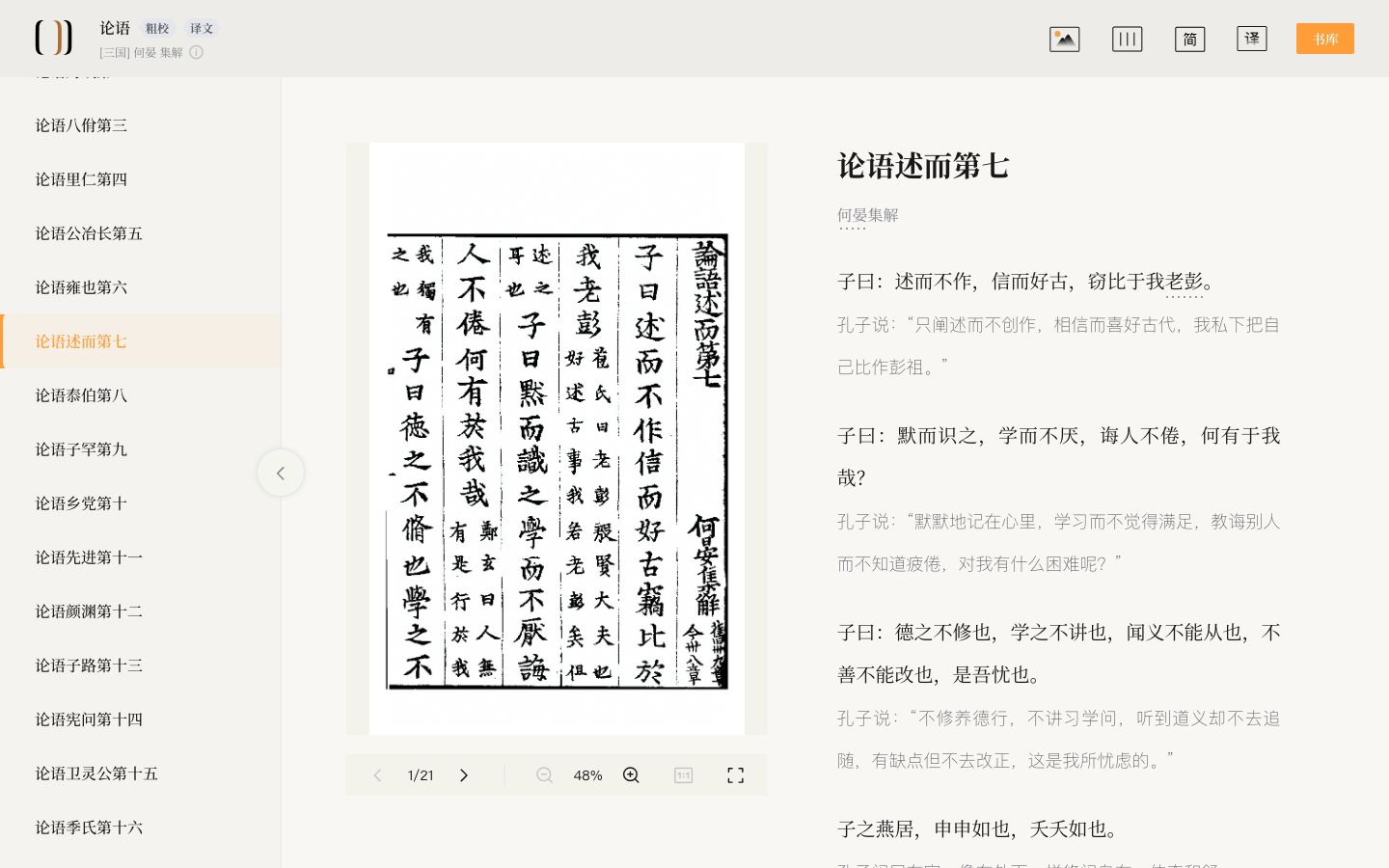Select chapter 论语宪问第十四

(141, 719)
